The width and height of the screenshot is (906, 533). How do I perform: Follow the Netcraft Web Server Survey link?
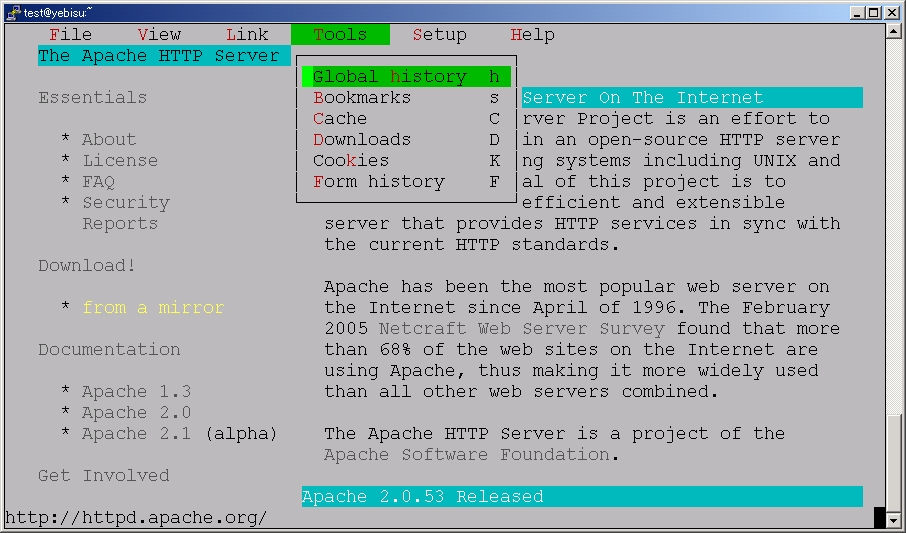tap(522, 328)
